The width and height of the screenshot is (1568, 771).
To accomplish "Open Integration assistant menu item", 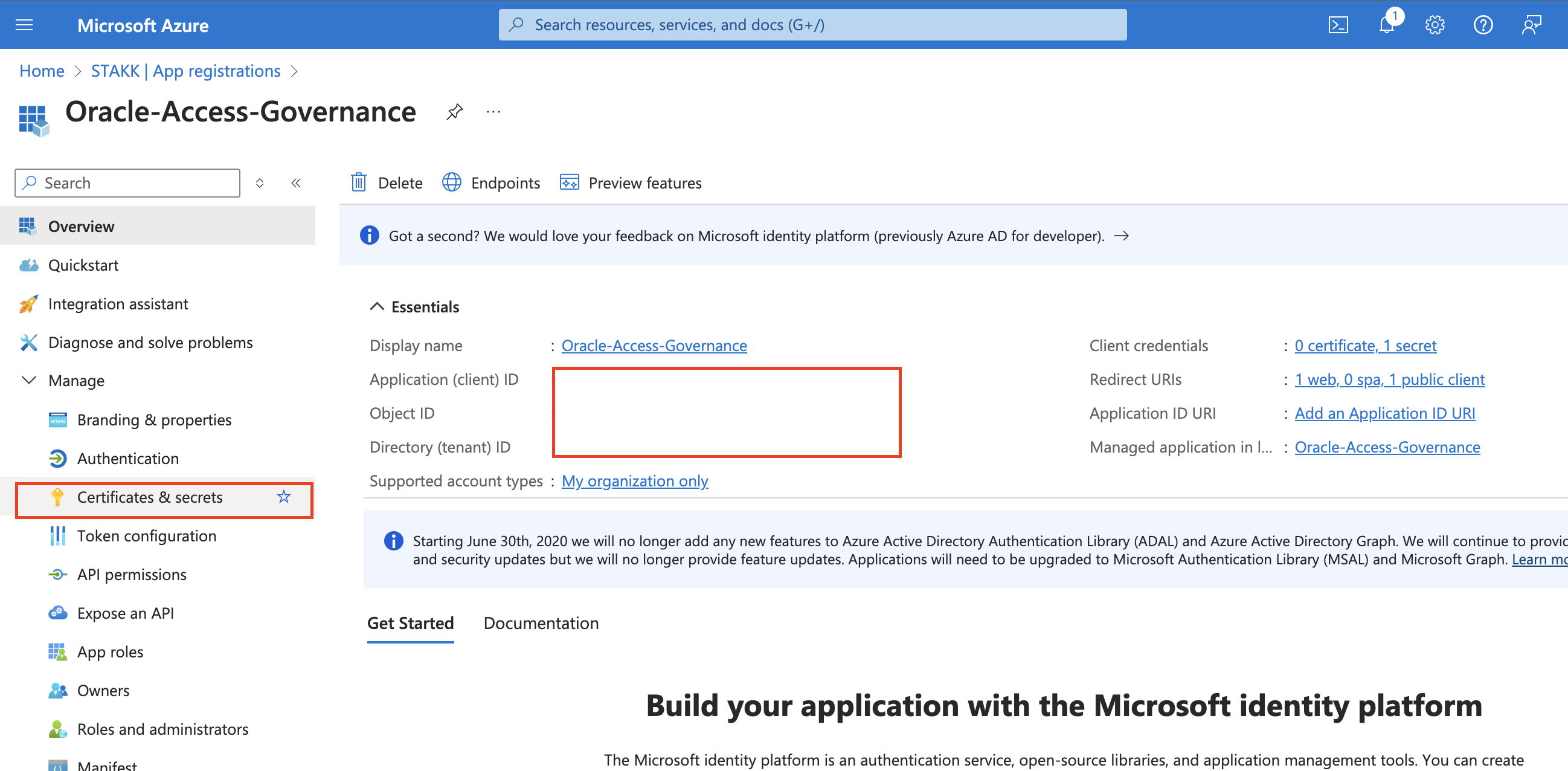I will [158, 304].
